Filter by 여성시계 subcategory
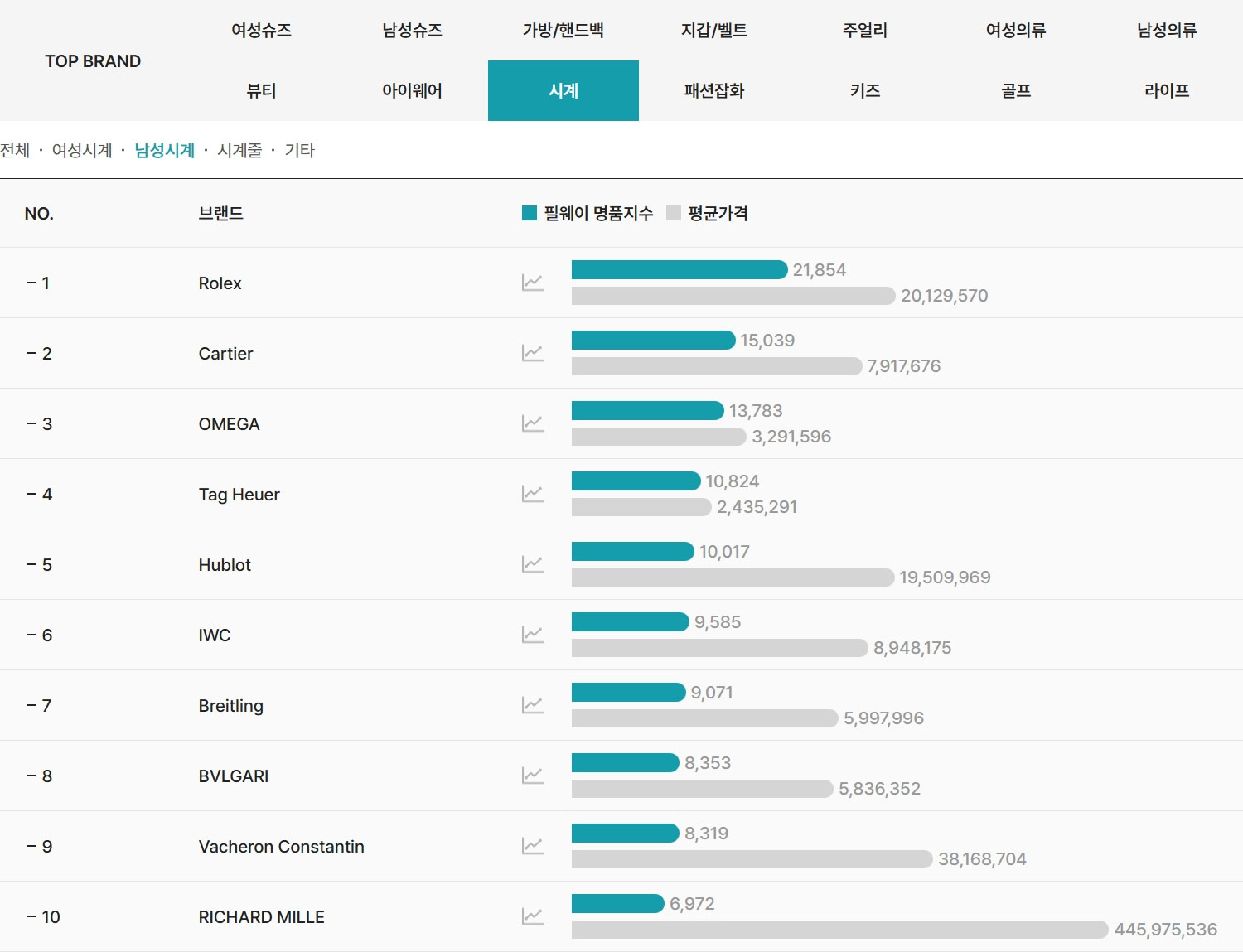The image size is (1243, 952). tap(82, 150)
